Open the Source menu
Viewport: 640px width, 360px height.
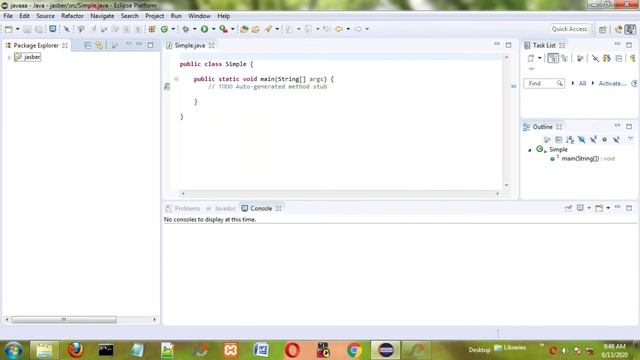tap(45, 16)
